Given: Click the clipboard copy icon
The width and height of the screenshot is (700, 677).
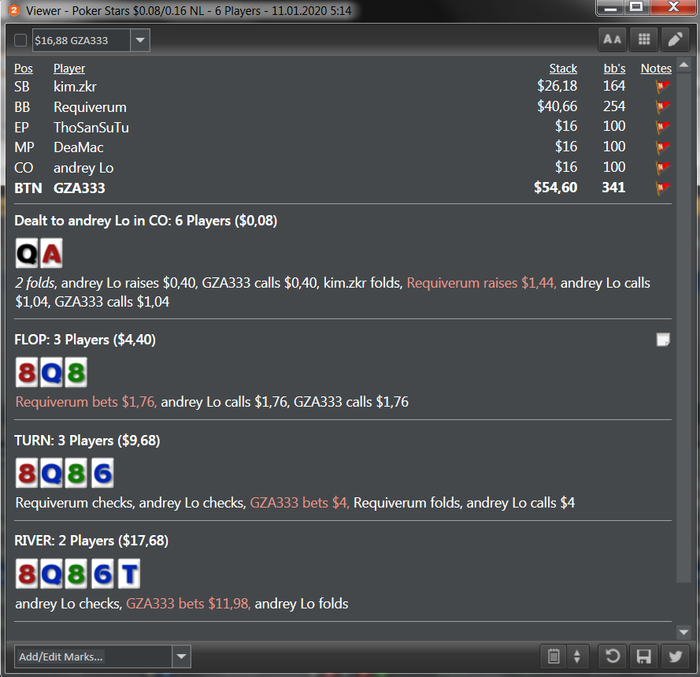Looking at the screenshot, I should click(554, 656).
